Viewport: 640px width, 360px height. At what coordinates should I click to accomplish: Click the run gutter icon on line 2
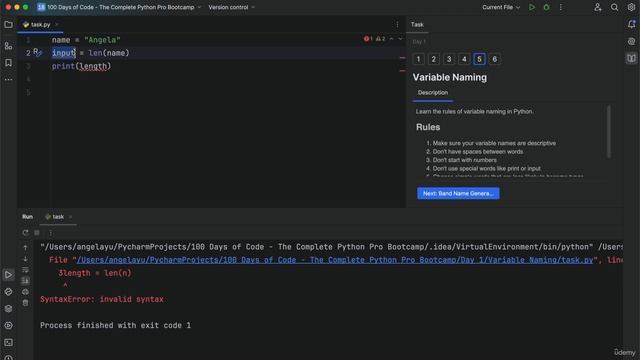[x=38, y=53]
